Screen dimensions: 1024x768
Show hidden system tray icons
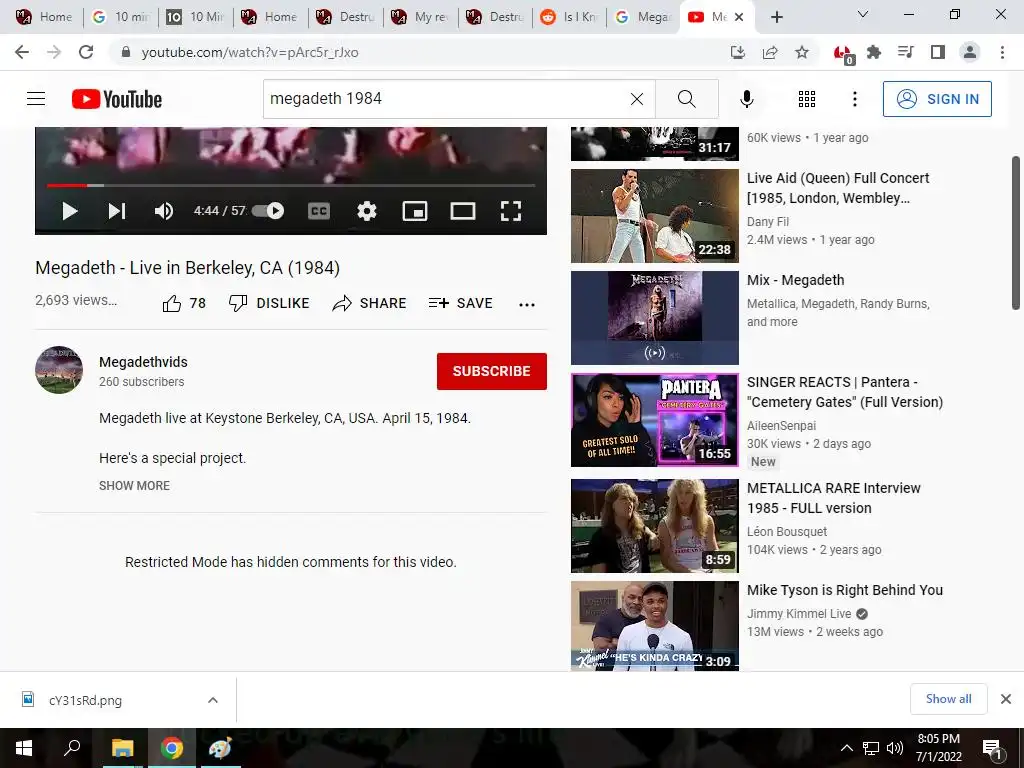click(x=846, y=748)
